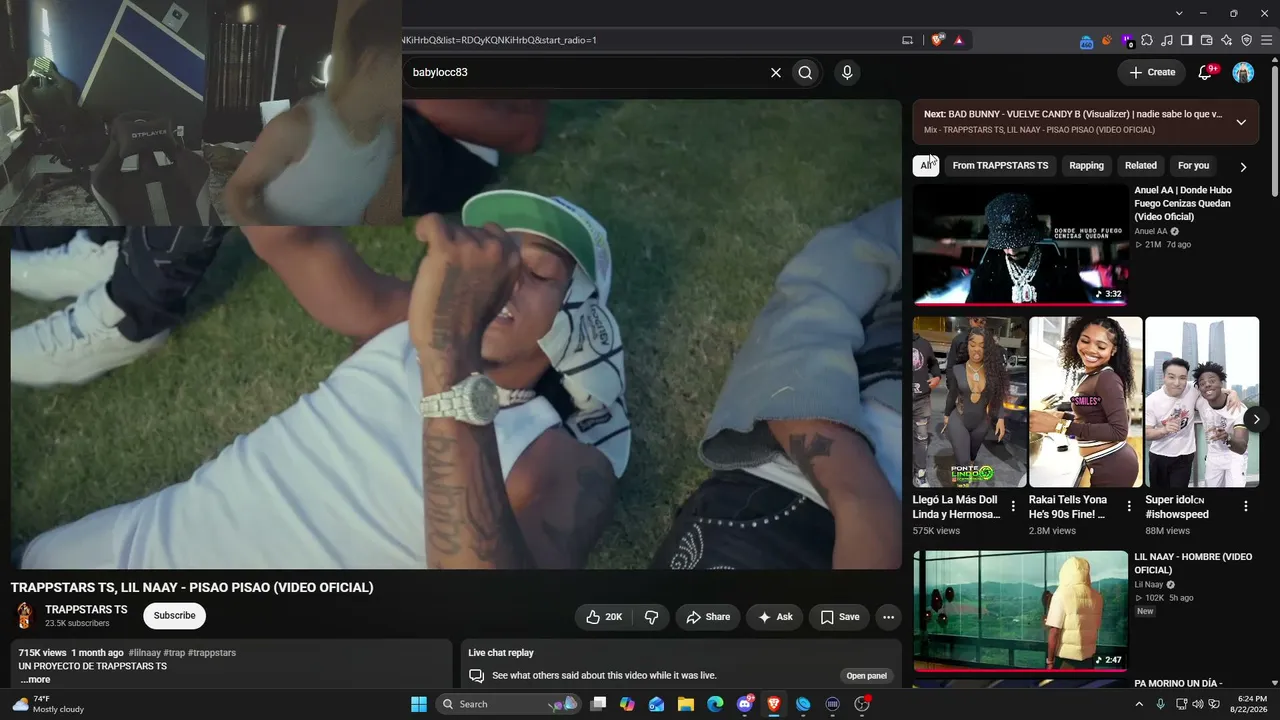This screenshot has height=720, width=1280.
Task: Dislike the video with thumbs down
Action: (x=651, y=617)
